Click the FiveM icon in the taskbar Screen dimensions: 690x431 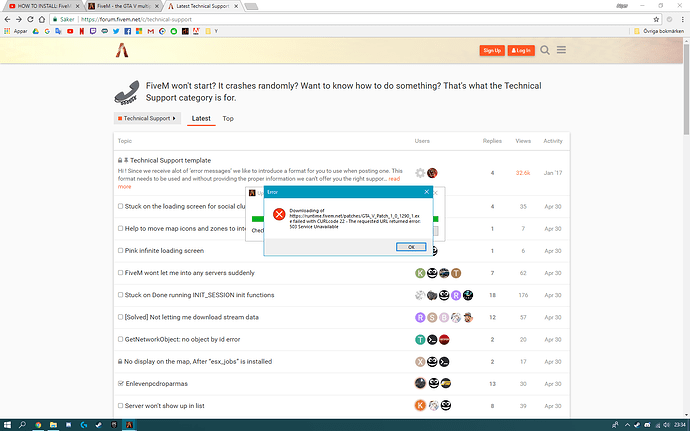129,425
